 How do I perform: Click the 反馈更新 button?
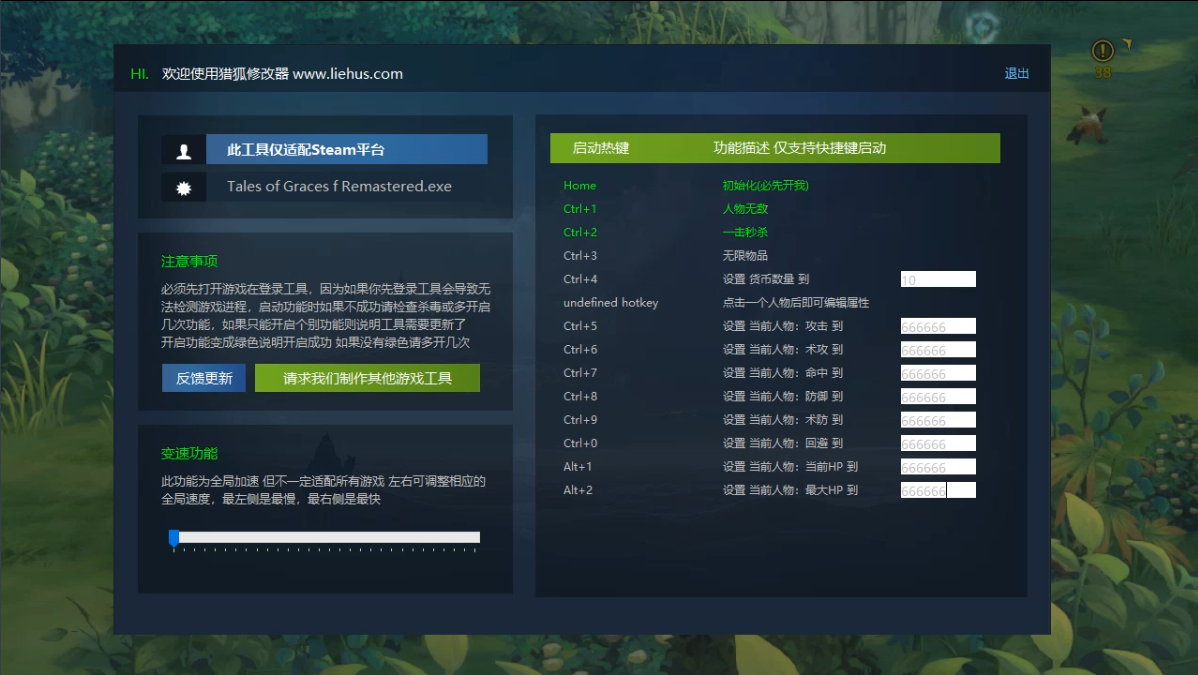click(204, 378)
